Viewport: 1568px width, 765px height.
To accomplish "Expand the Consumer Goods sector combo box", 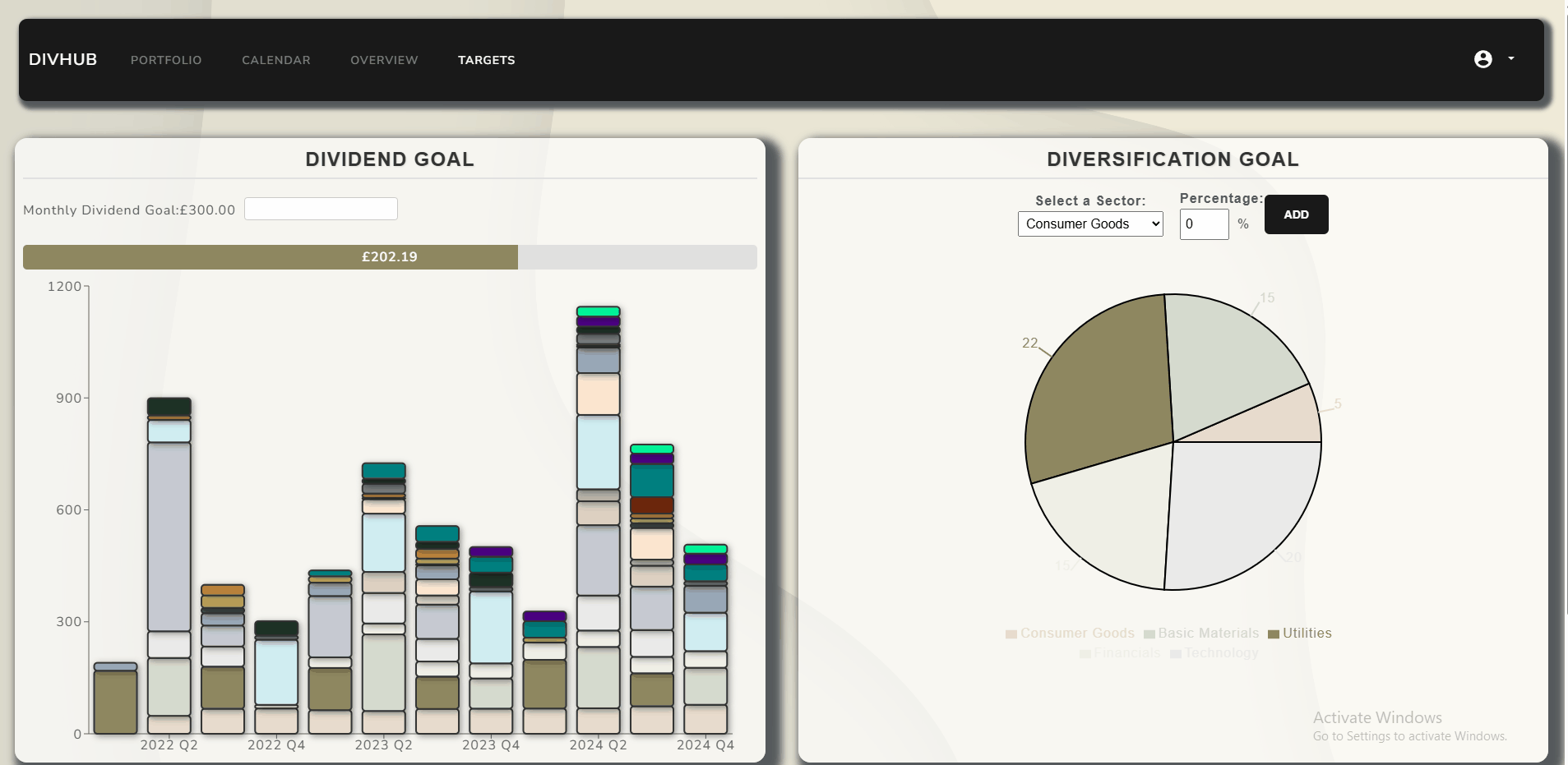I will click(1089, 224).
